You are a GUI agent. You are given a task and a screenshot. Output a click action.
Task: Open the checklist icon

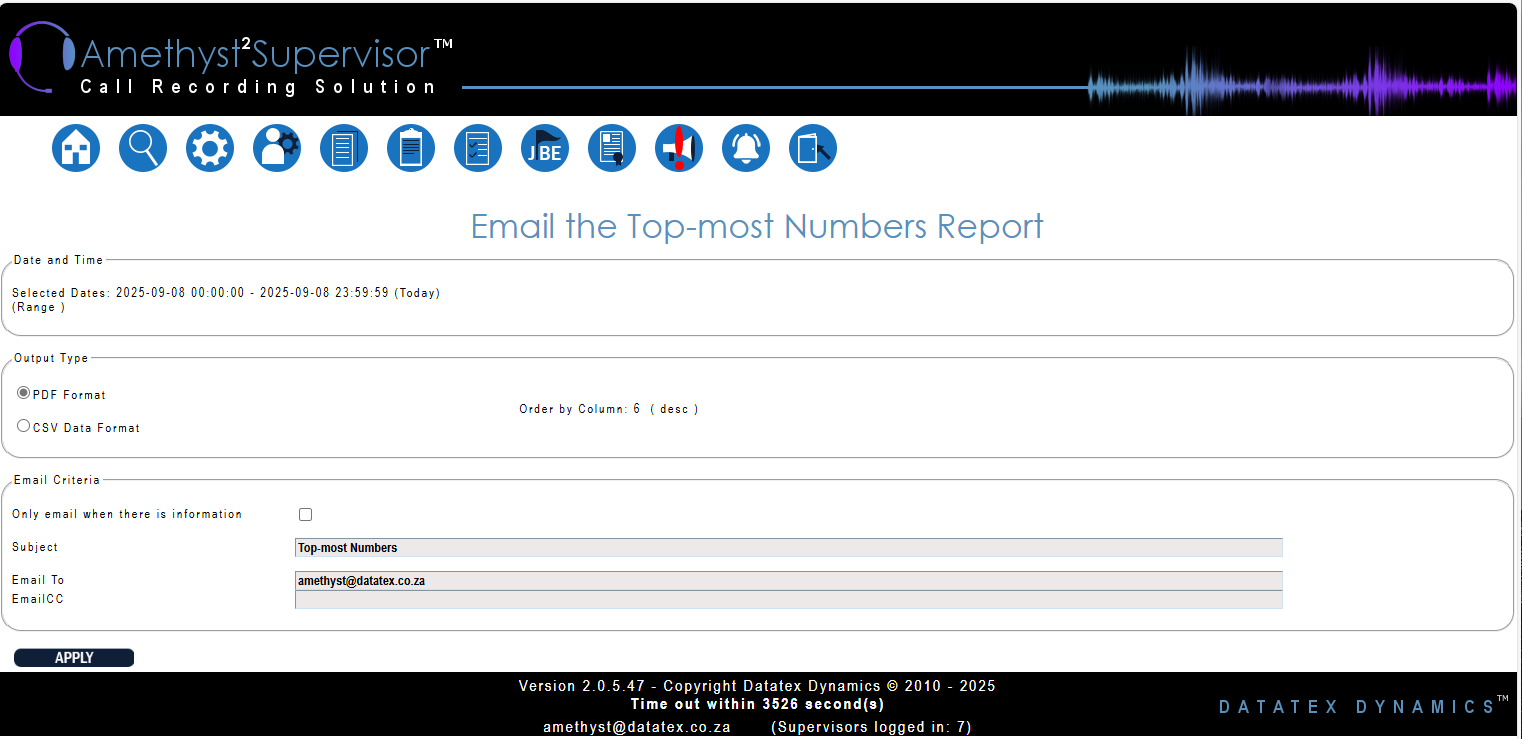click(478, 148)
